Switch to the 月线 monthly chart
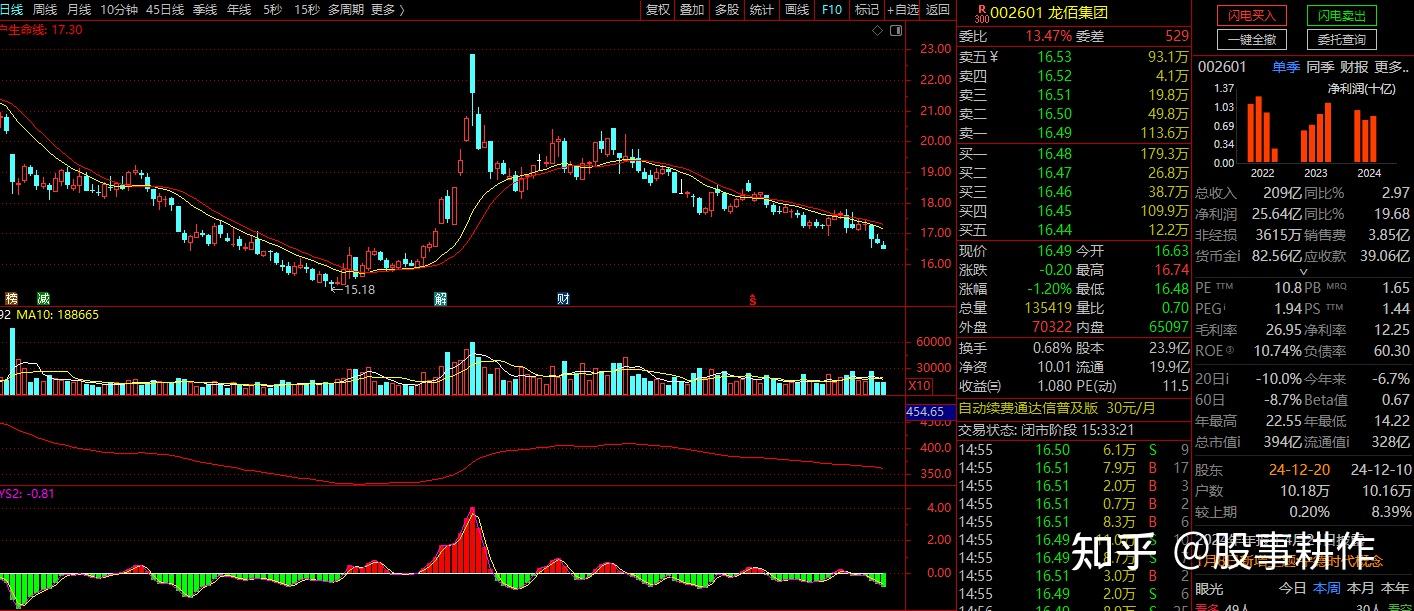 pyautogui.click(x=79, y=10)
